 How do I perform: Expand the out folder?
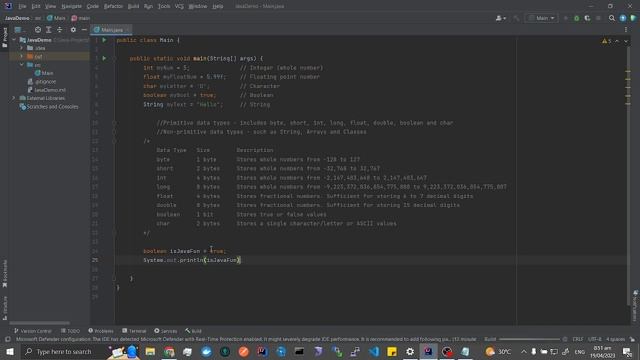point(22,56)
